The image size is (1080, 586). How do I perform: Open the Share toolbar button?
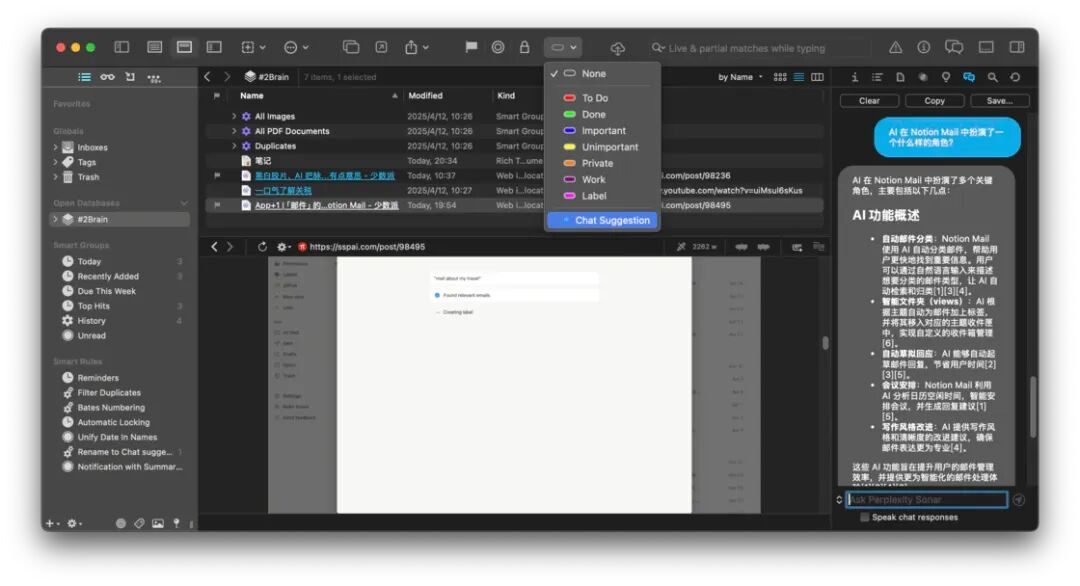click(416, 47)
